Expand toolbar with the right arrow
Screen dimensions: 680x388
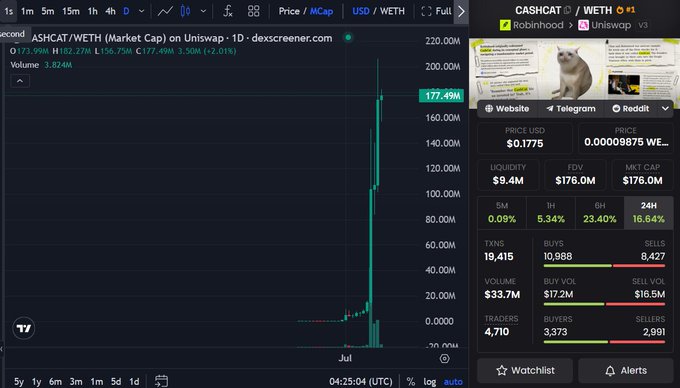[x=461, y=12]
